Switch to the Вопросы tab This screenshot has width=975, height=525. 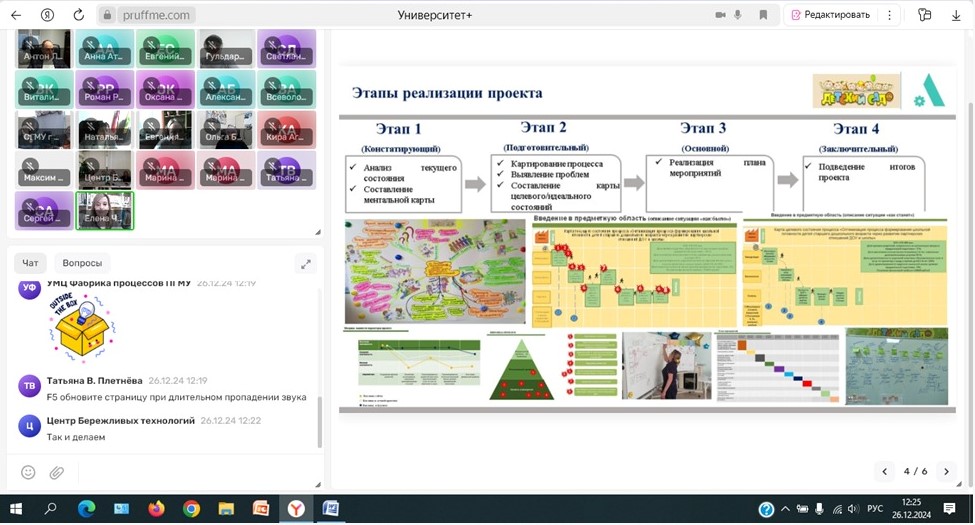click(x=82, y=263)
